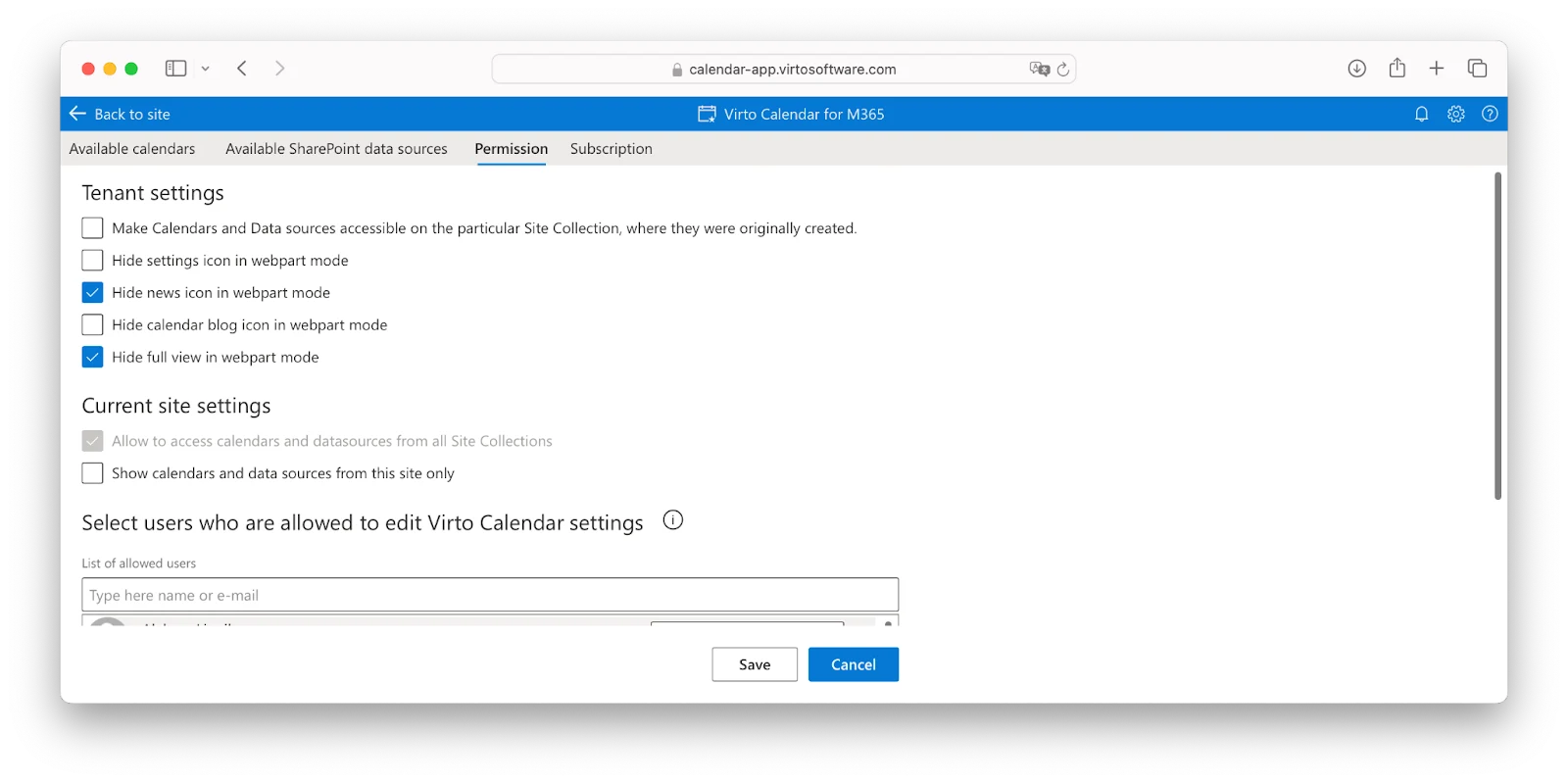Uncheck Hide full view in webpart mode
Viewport: 1568px width, 783px height.
pos(92,358)
